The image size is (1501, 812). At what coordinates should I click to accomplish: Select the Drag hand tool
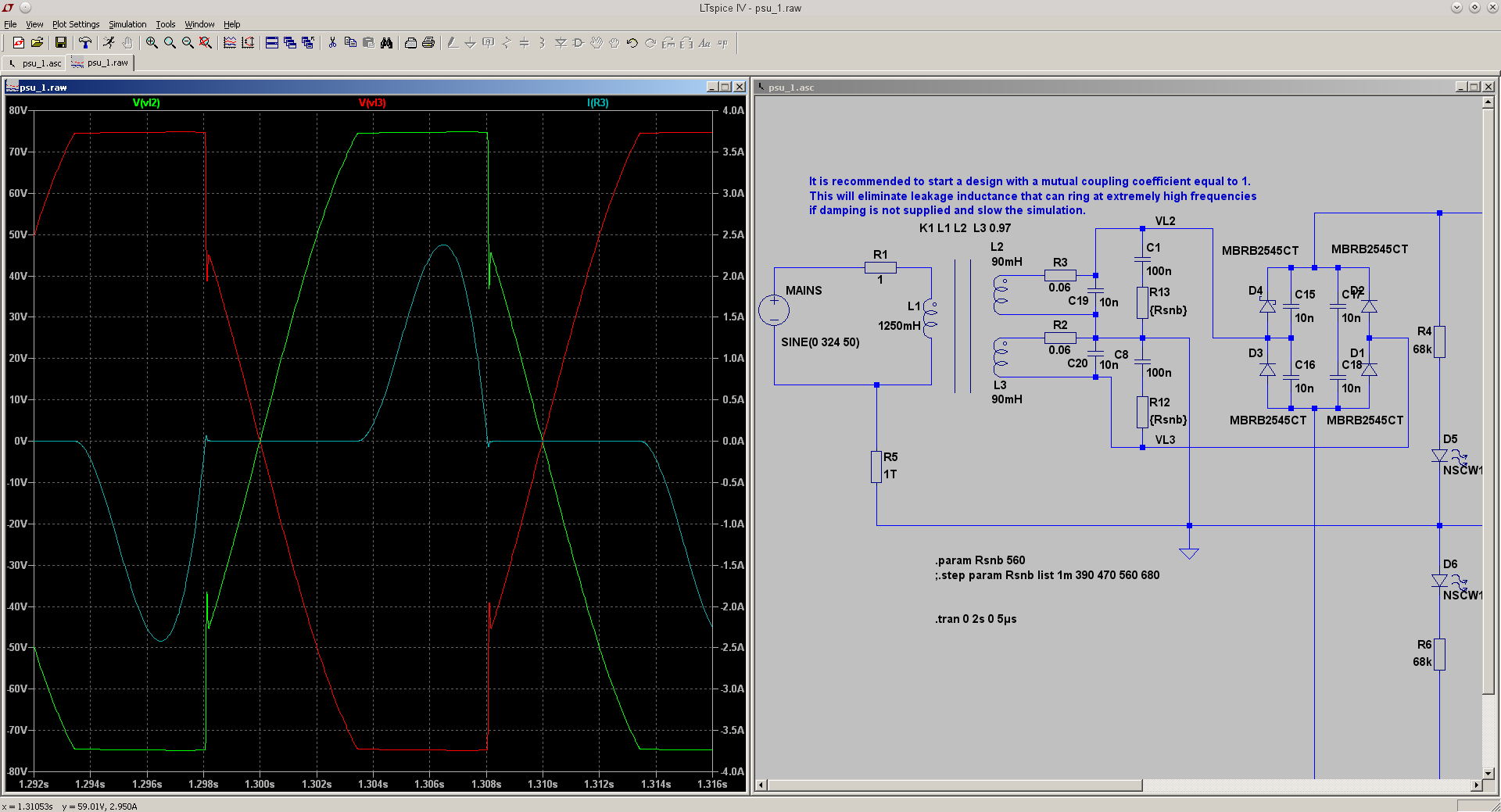(x=614, y=43)
